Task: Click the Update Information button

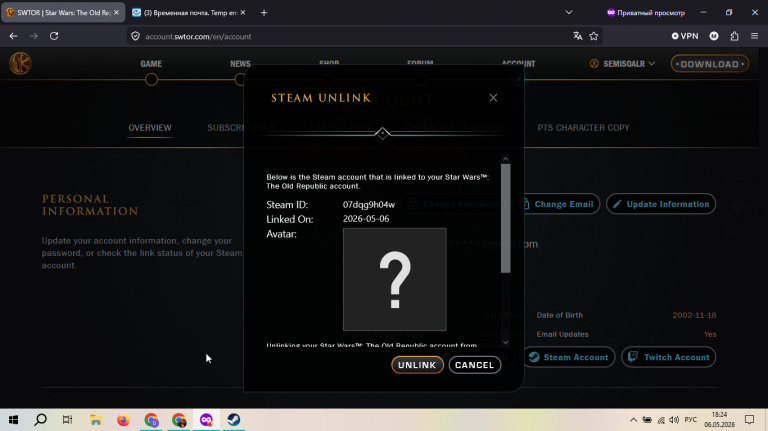Action: point(661,204)
